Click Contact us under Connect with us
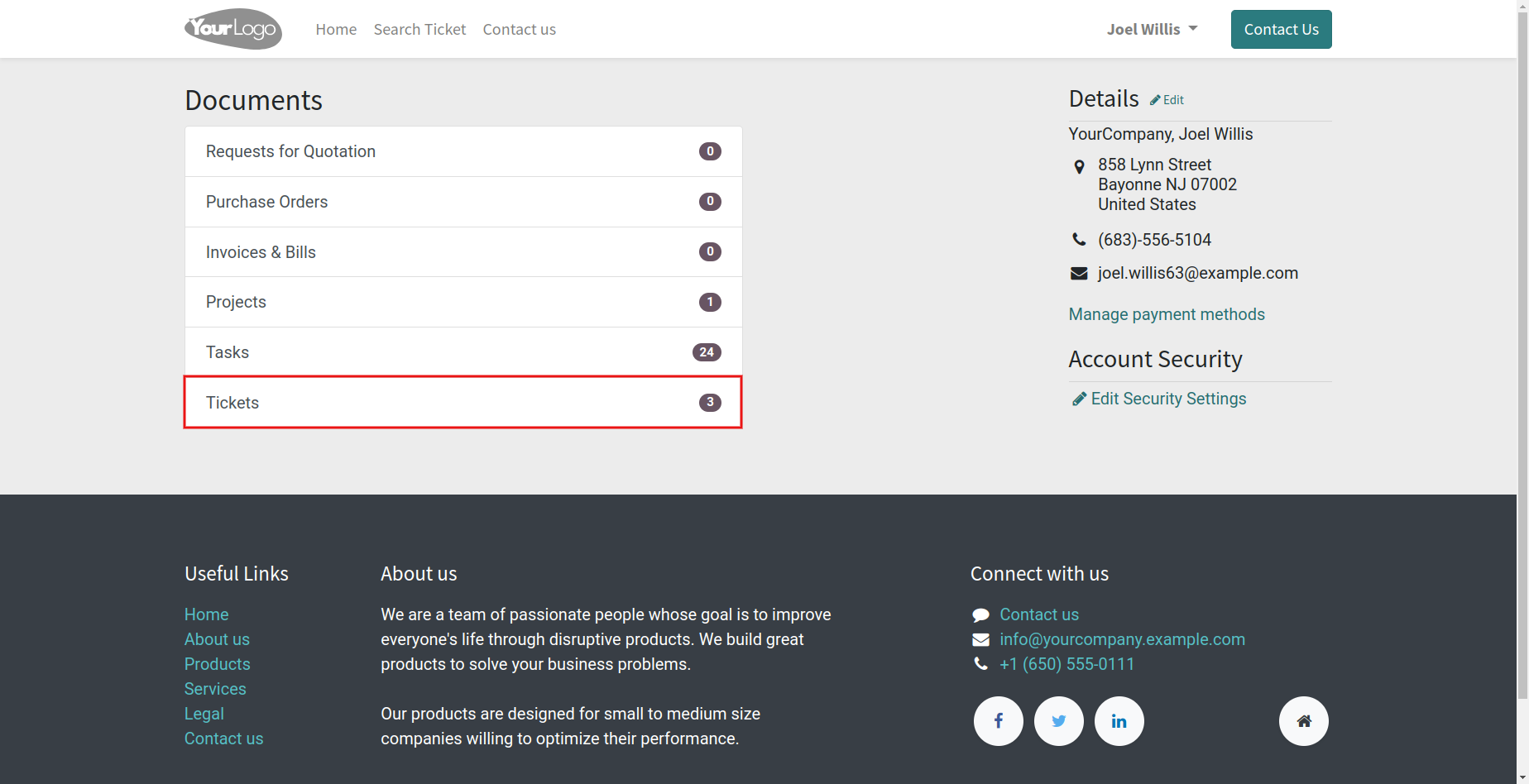1529x784 pixels. [1039, 614]
